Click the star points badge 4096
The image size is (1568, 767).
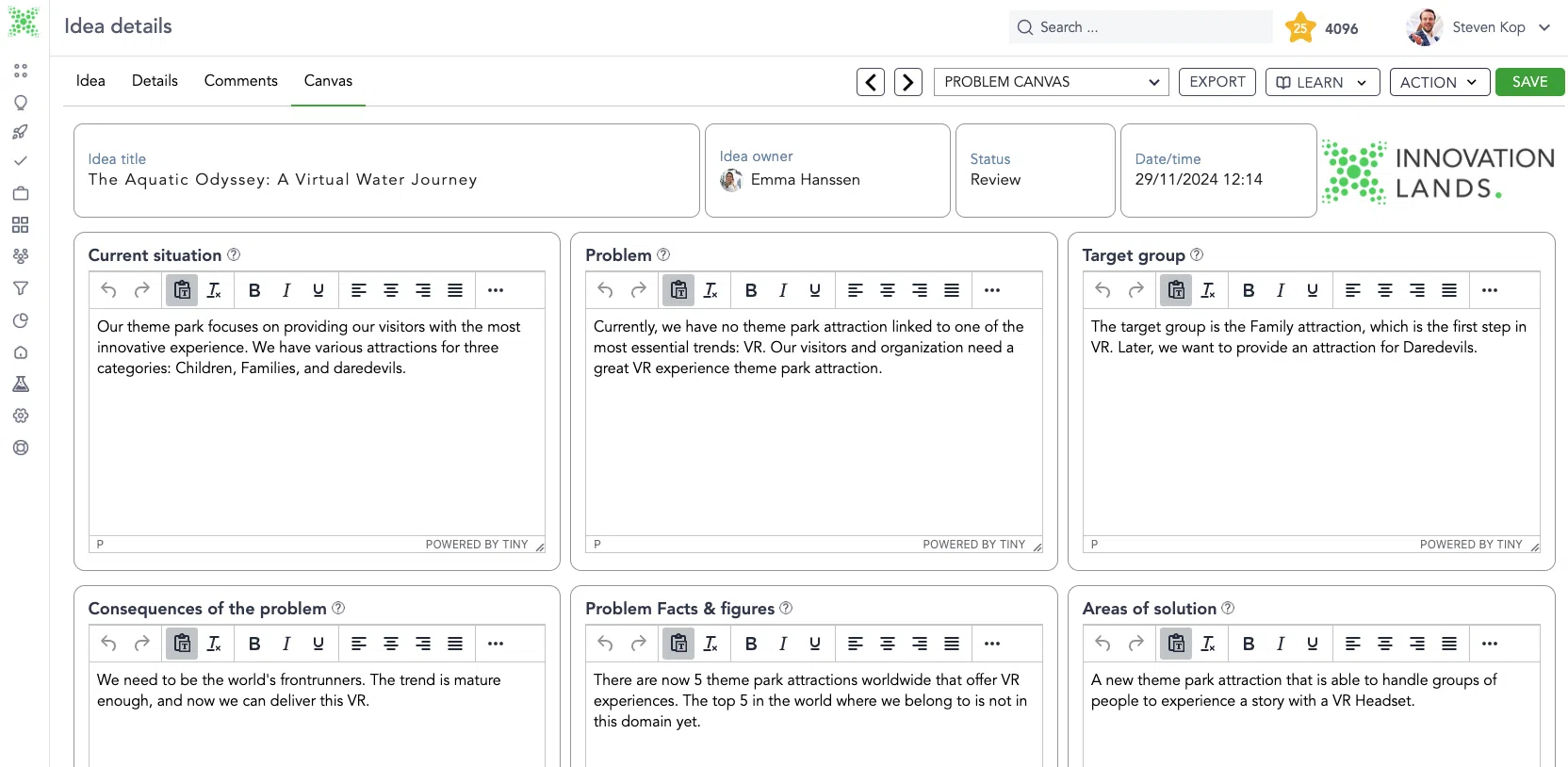(1323, 28)
